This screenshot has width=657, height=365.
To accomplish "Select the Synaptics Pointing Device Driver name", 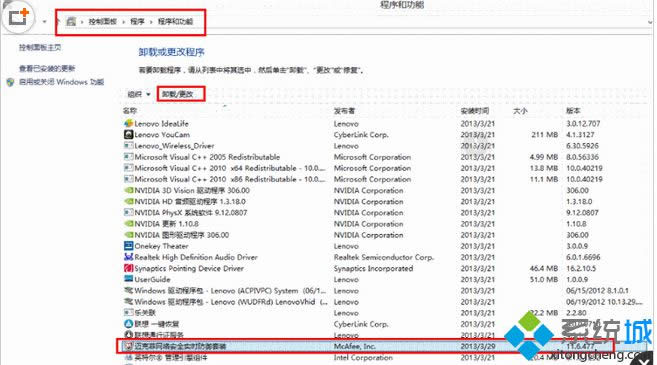I will tap(189, 268).
